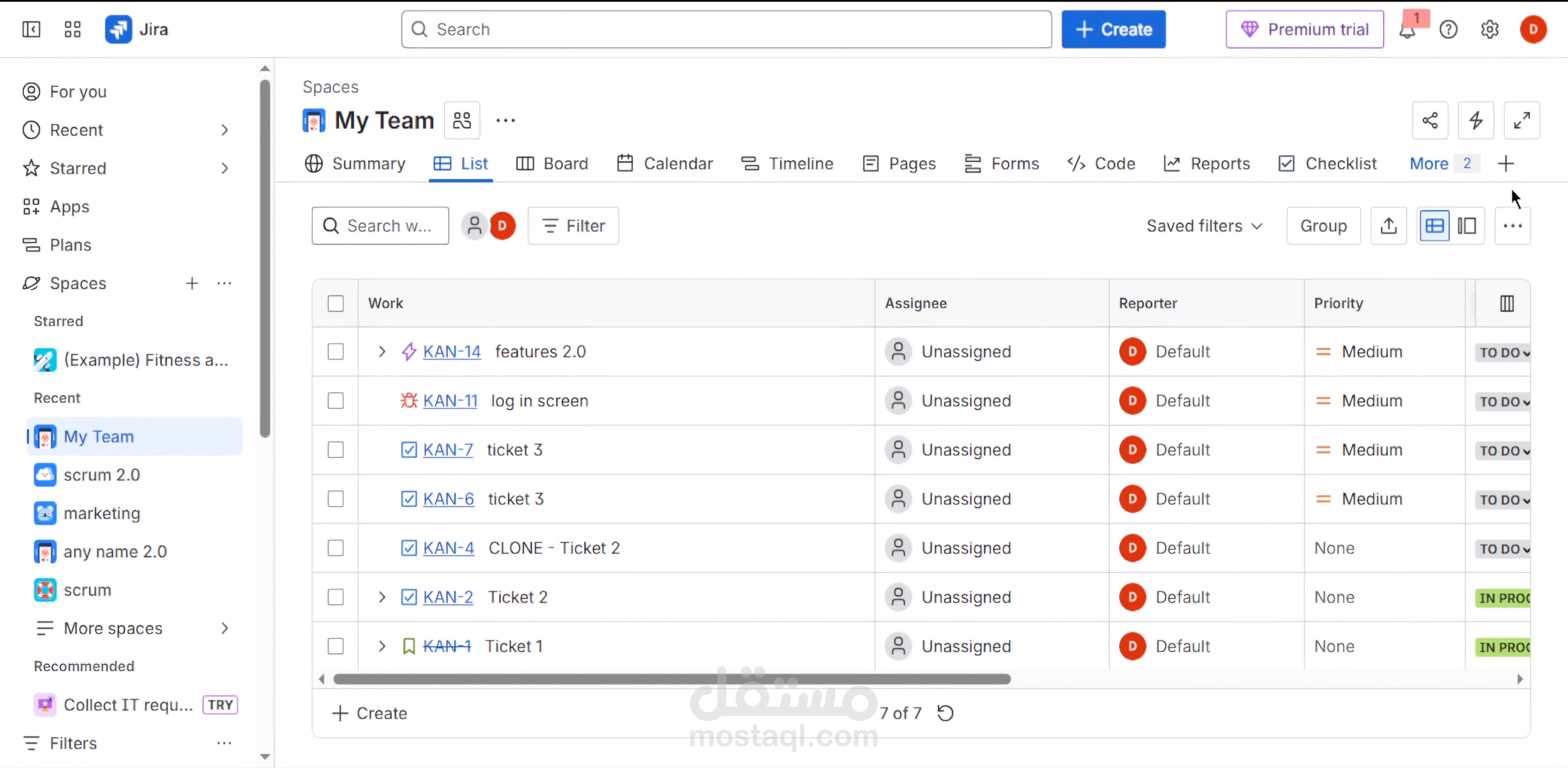Viewport: 1568px width, 768px height.
Task: Expand KAN-2 Ticket 2 child items
Action: coord(382,597)
